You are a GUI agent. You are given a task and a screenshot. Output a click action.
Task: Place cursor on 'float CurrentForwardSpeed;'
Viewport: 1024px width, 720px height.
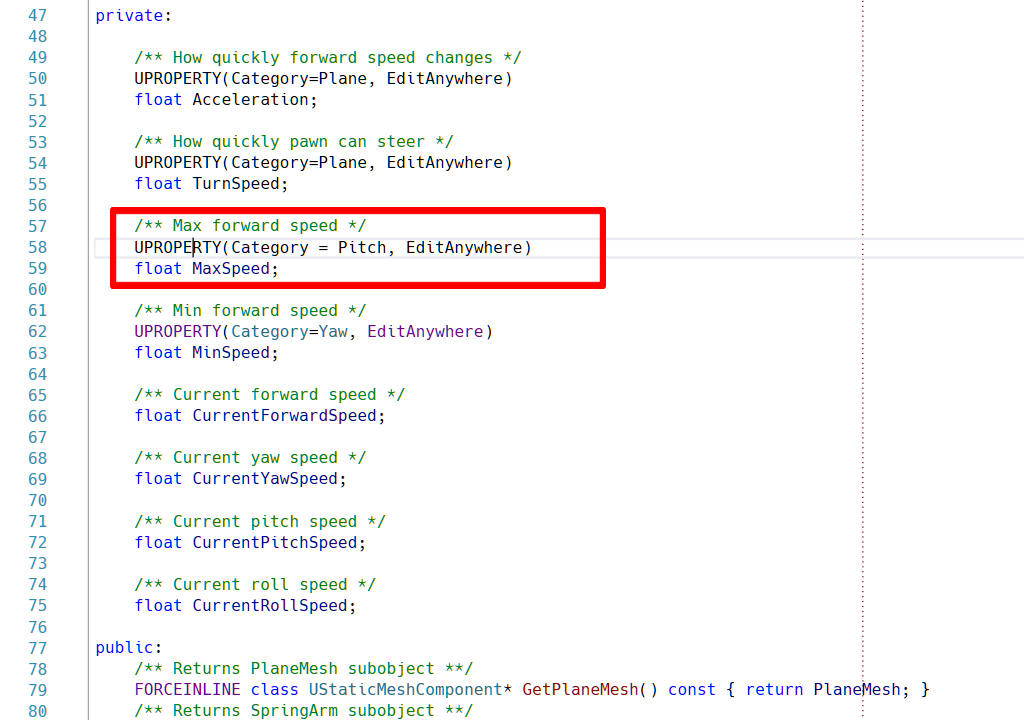point(260,416)
